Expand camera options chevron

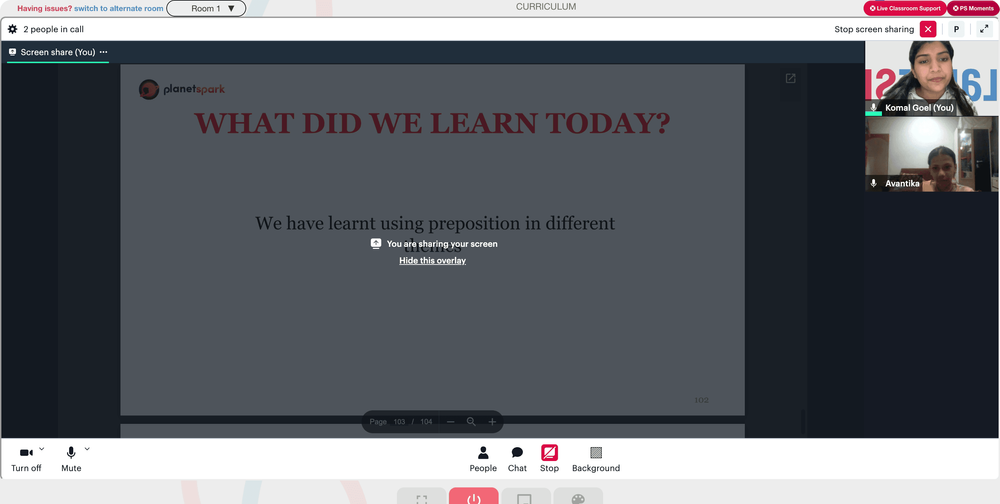pyautogui.click(x=42, y=449)
